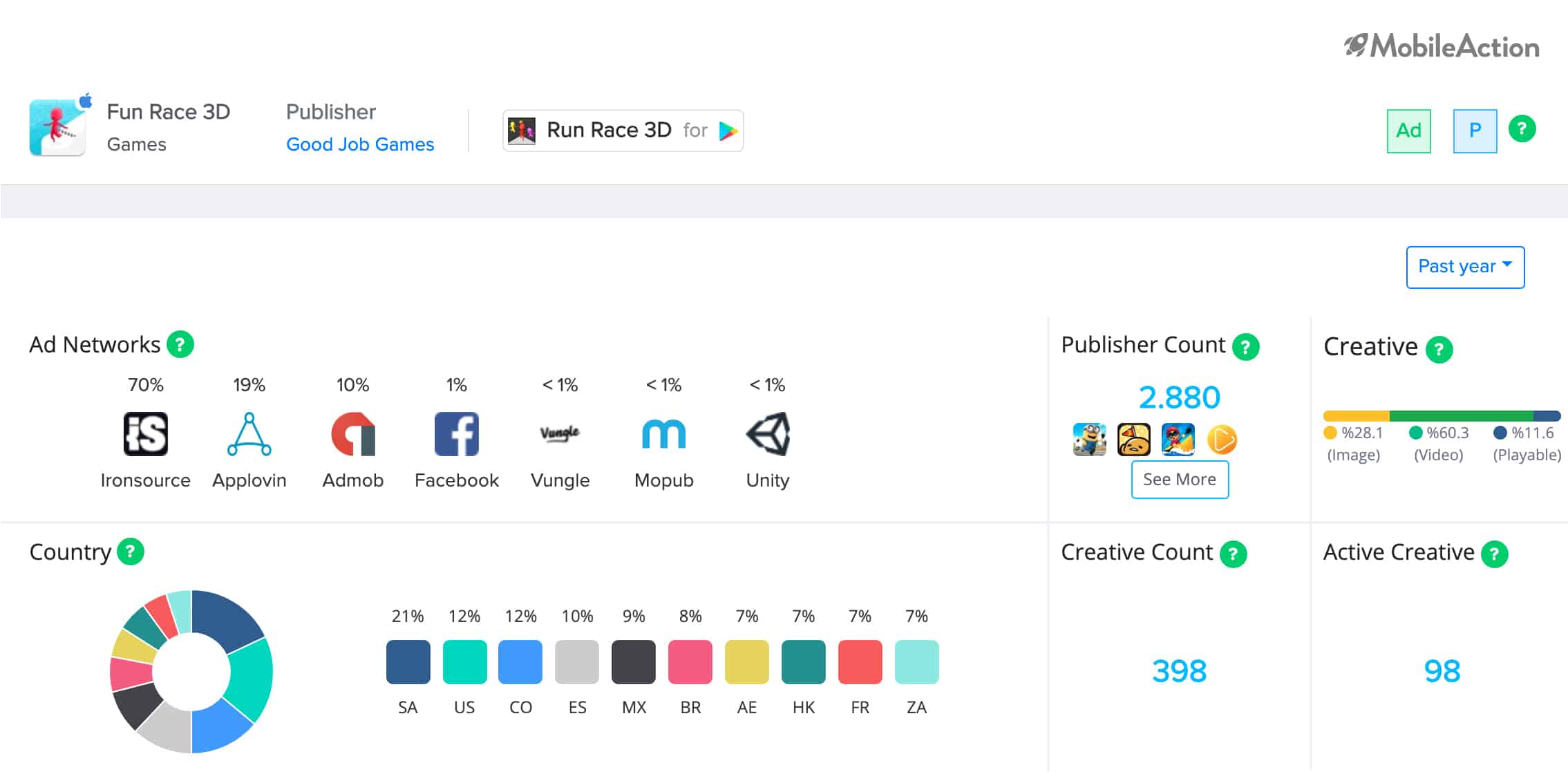Click green Video segment of creative bar
1568x772 pixels.
pos(1461,416)
